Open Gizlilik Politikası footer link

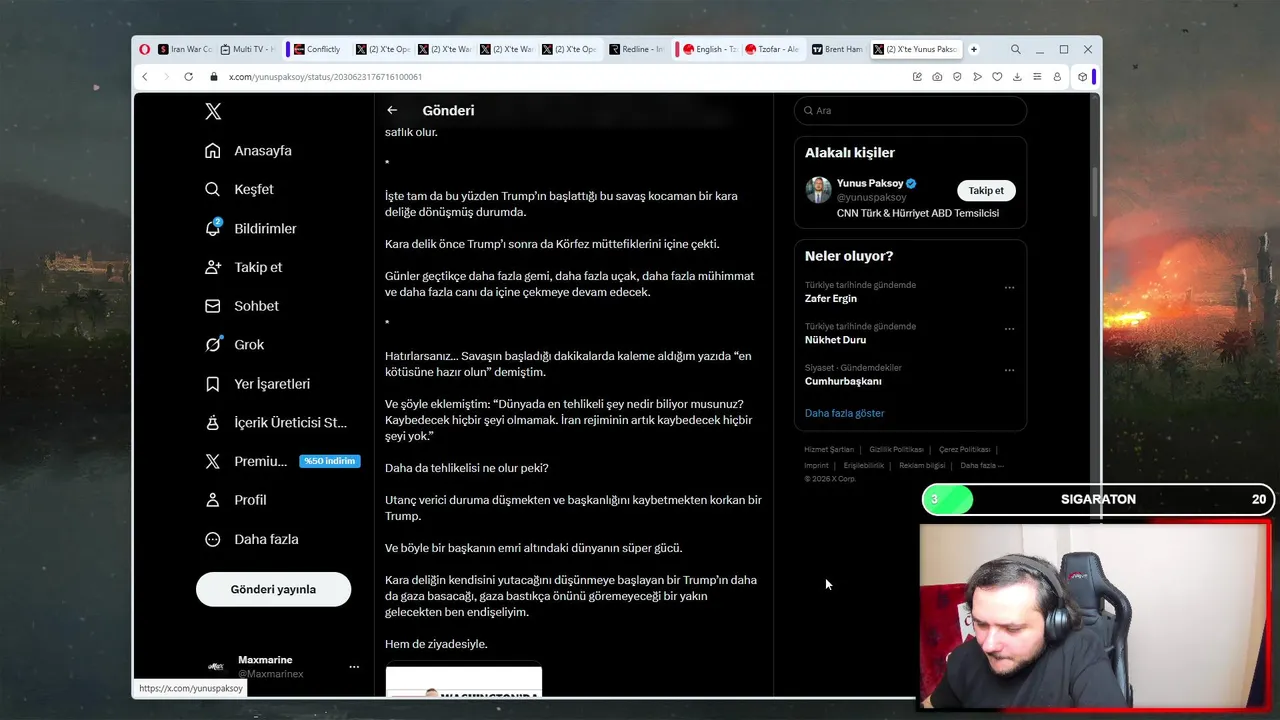pyautogui.click(x=896, y=450)
